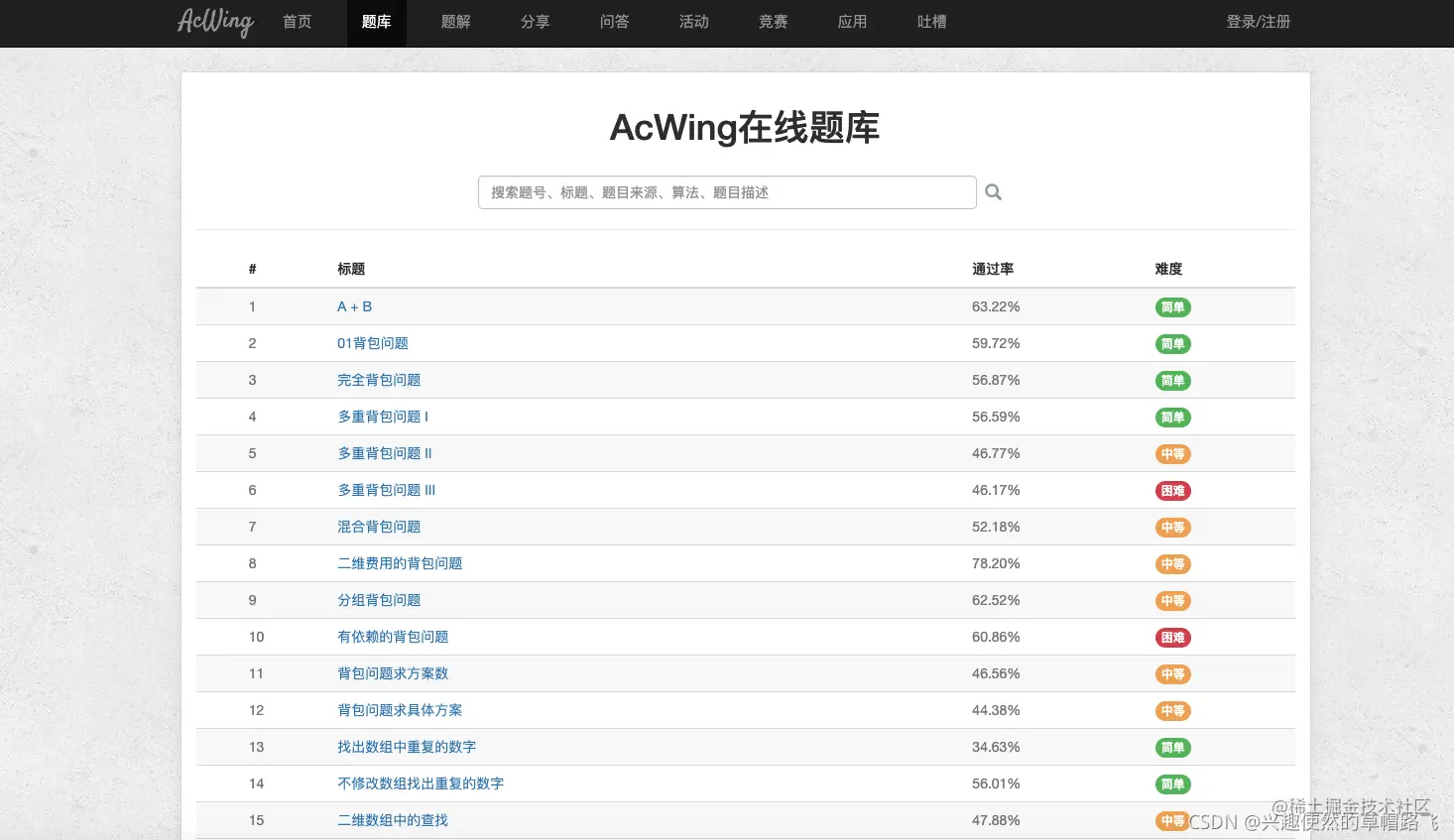Click the search magnifier icon
The height and width of the screenshot is (840, 1454).
[x=993, y=192]
